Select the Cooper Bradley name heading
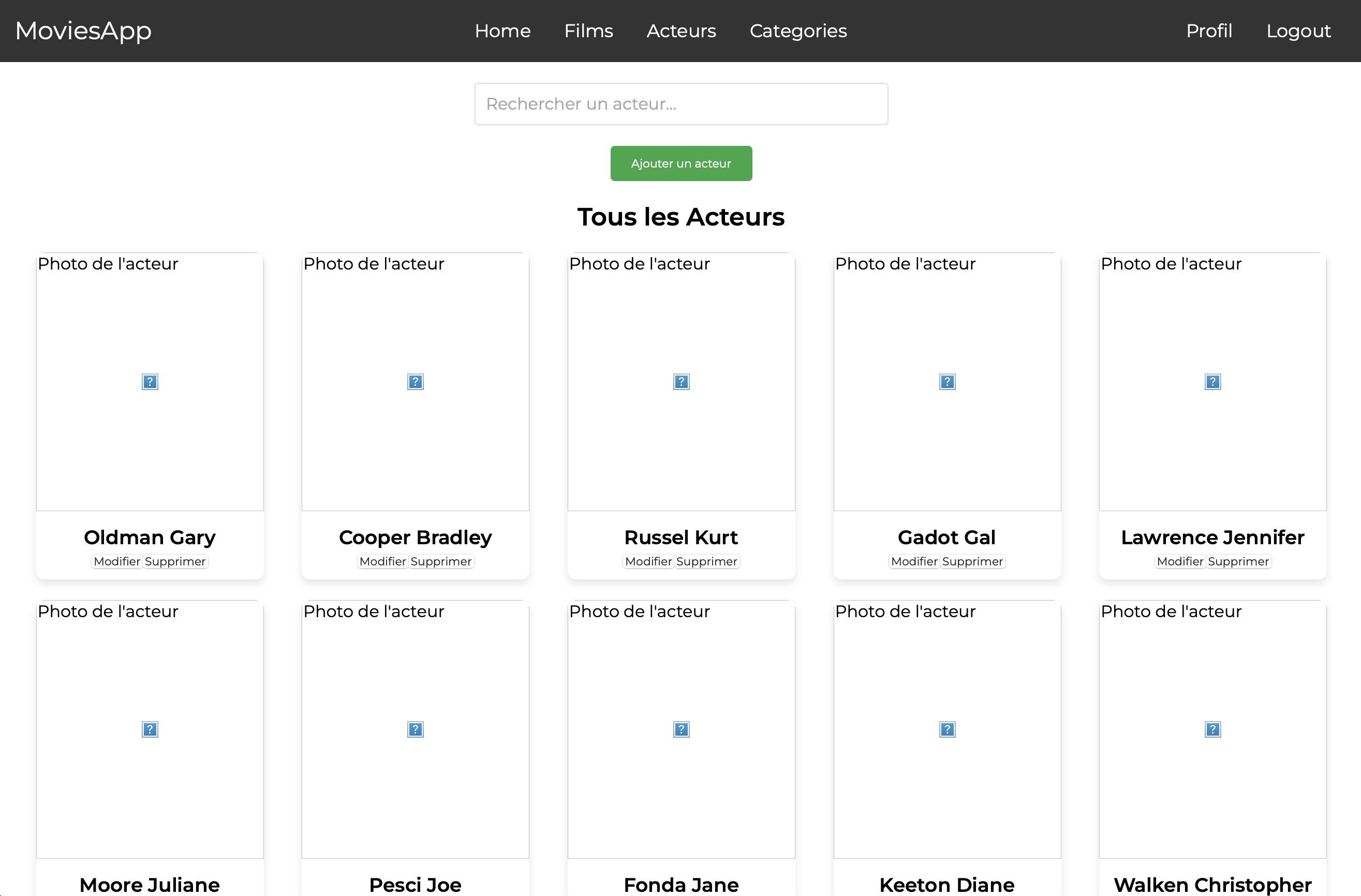Viewport: 1361px width, 896px height. (x=415, y=537)
